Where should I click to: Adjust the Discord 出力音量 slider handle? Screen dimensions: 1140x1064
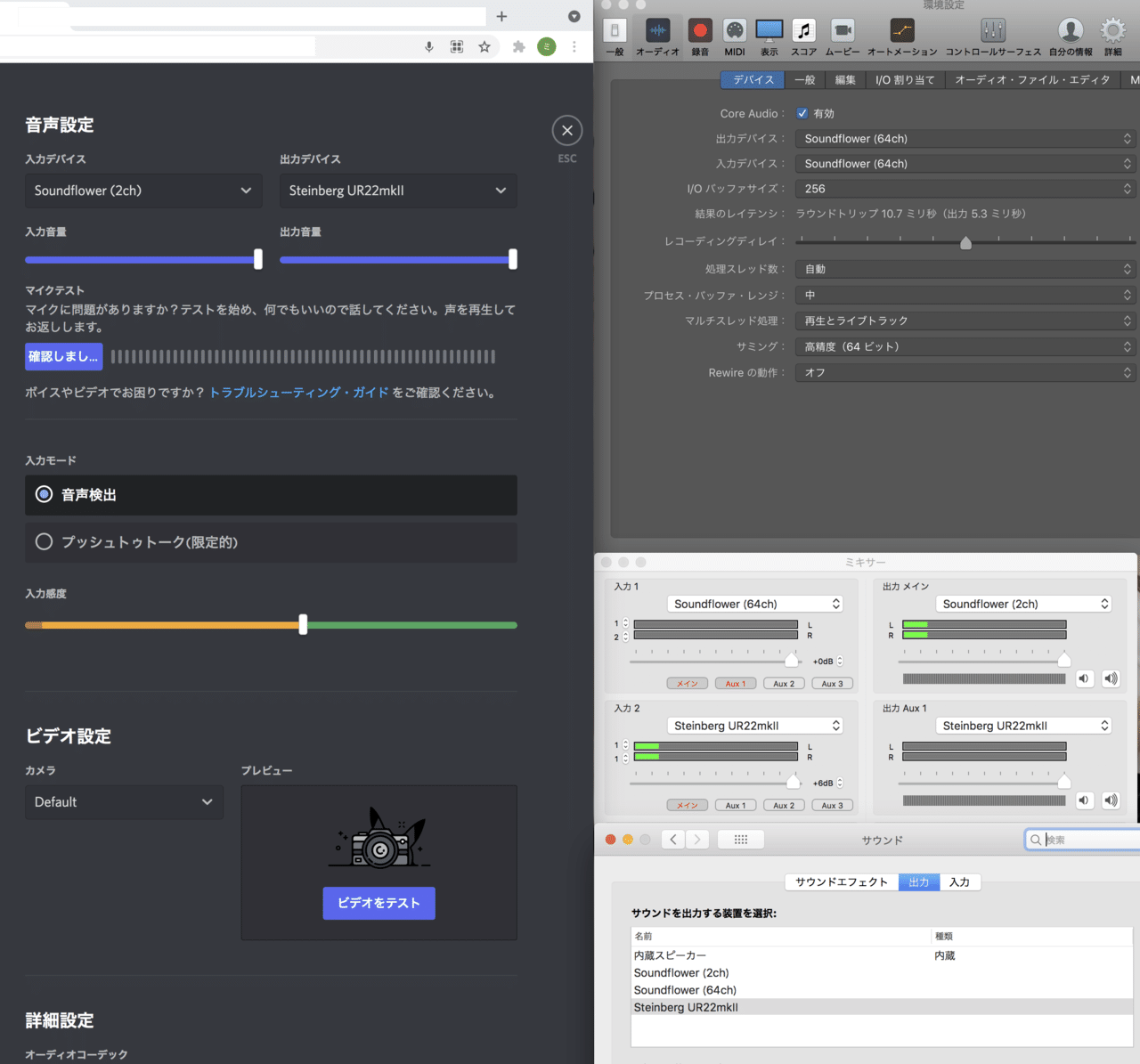pyautogui.click(x=513, y=259)
